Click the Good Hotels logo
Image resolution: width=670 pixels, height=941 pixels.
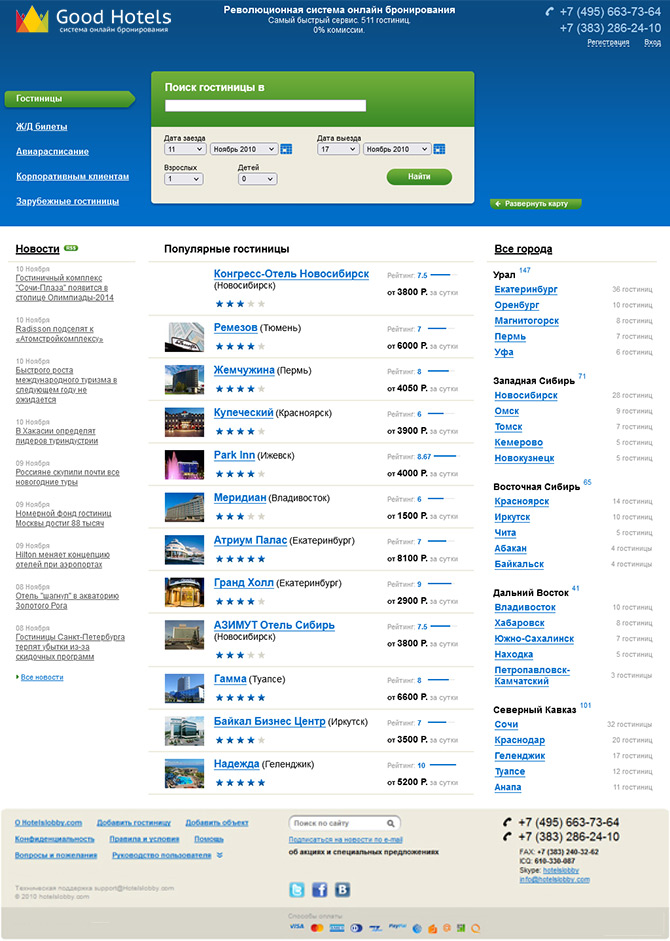93,19
